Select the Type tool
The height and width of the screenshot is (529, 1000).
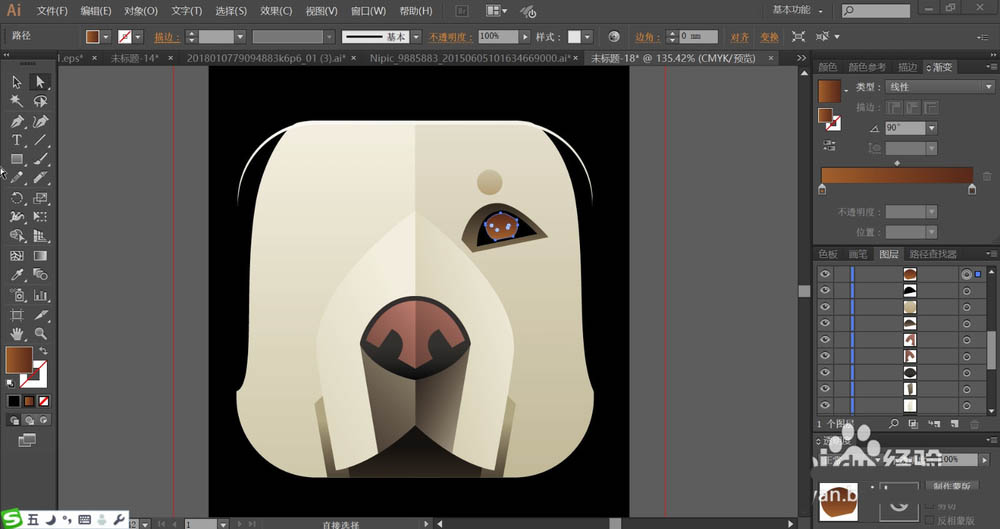coord(17,140)
